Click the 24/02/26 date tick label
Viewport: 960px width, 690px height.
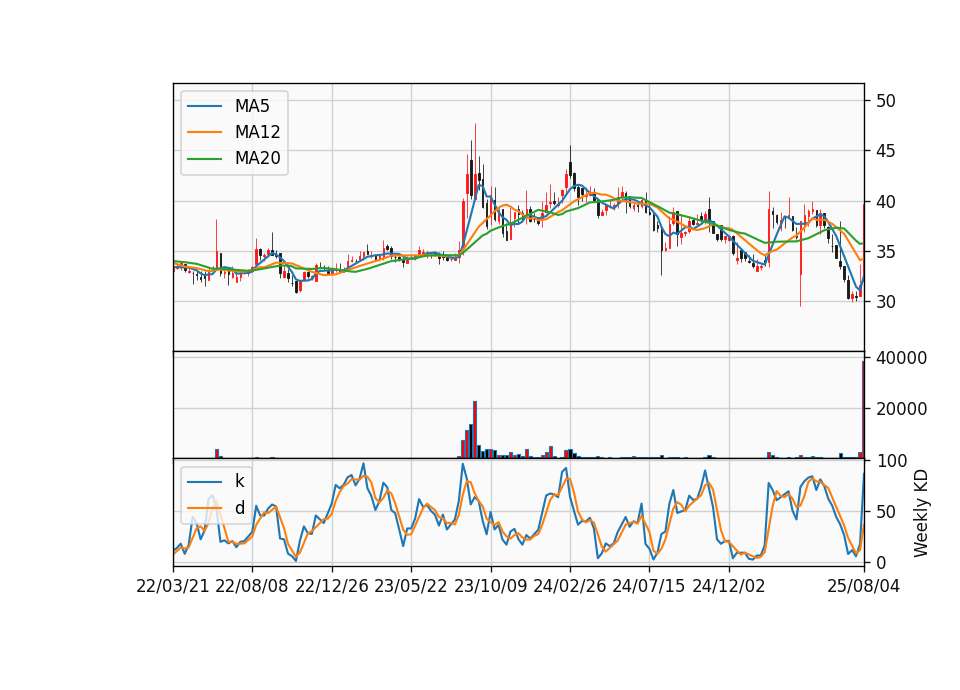tap(570, 586)
